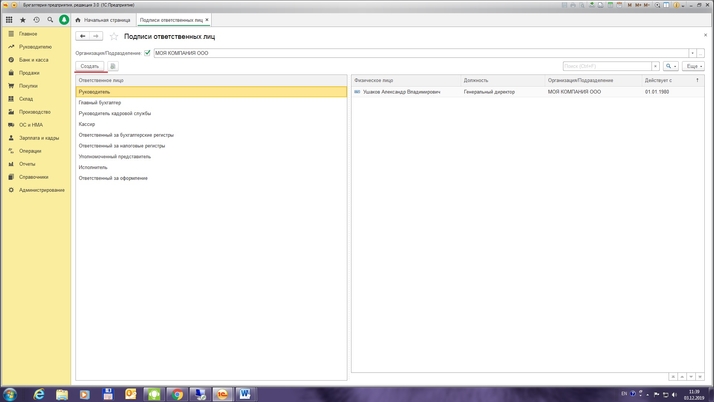
Task: Add this page to favorites star
Action: pyautogui.click(x=114, y=36)
